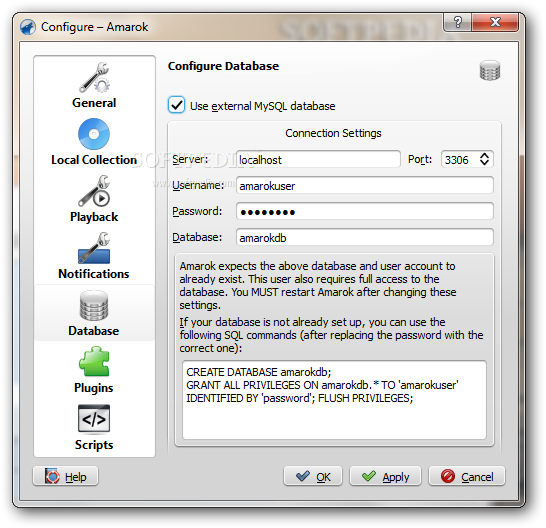The image size is (546, 528).
Task: Switch to the General section label
Action: coord(94,103)
